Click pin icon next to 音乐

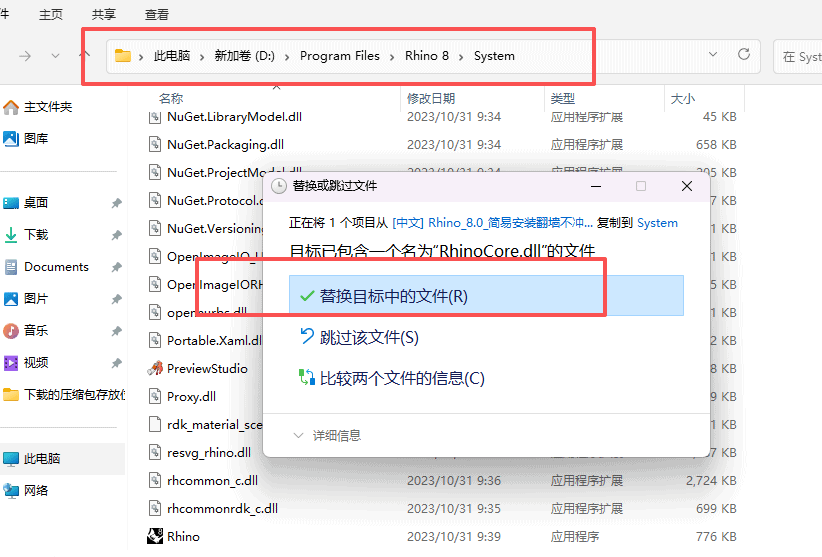(116, 331)
